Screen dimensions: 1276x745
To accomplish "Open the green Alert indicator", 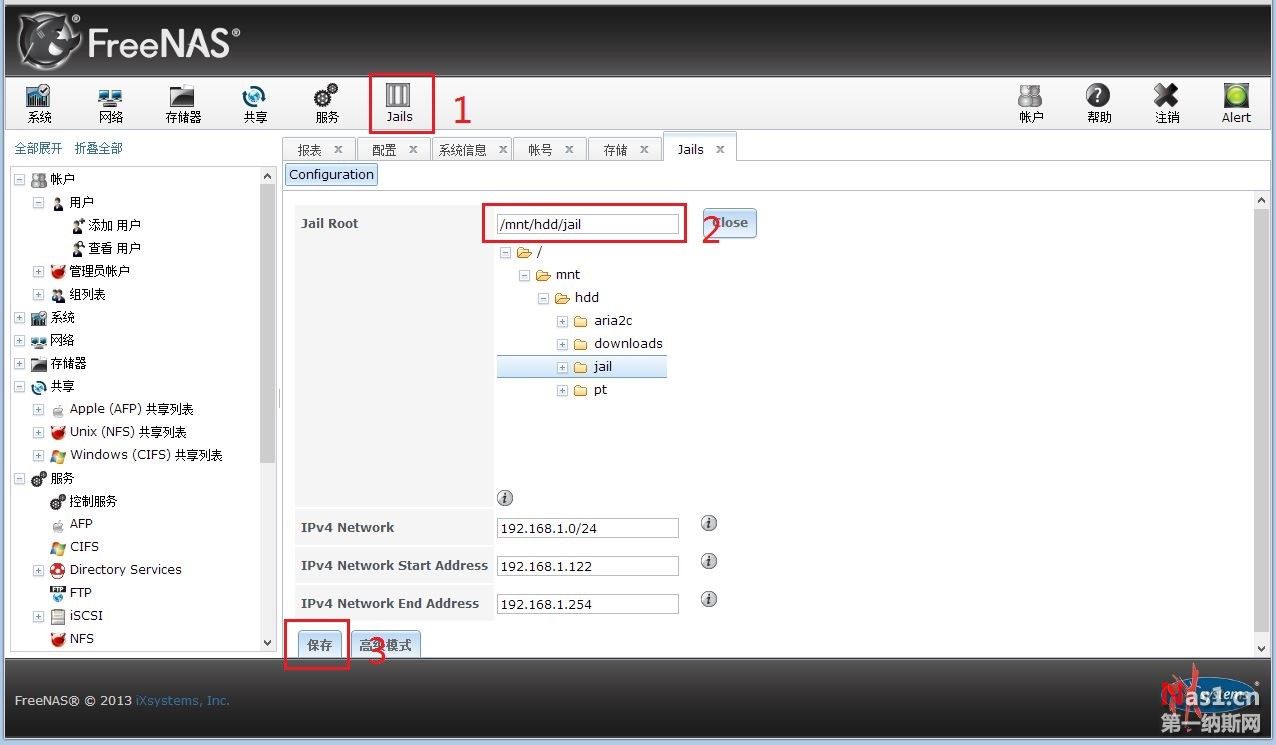I will 1237,104.
